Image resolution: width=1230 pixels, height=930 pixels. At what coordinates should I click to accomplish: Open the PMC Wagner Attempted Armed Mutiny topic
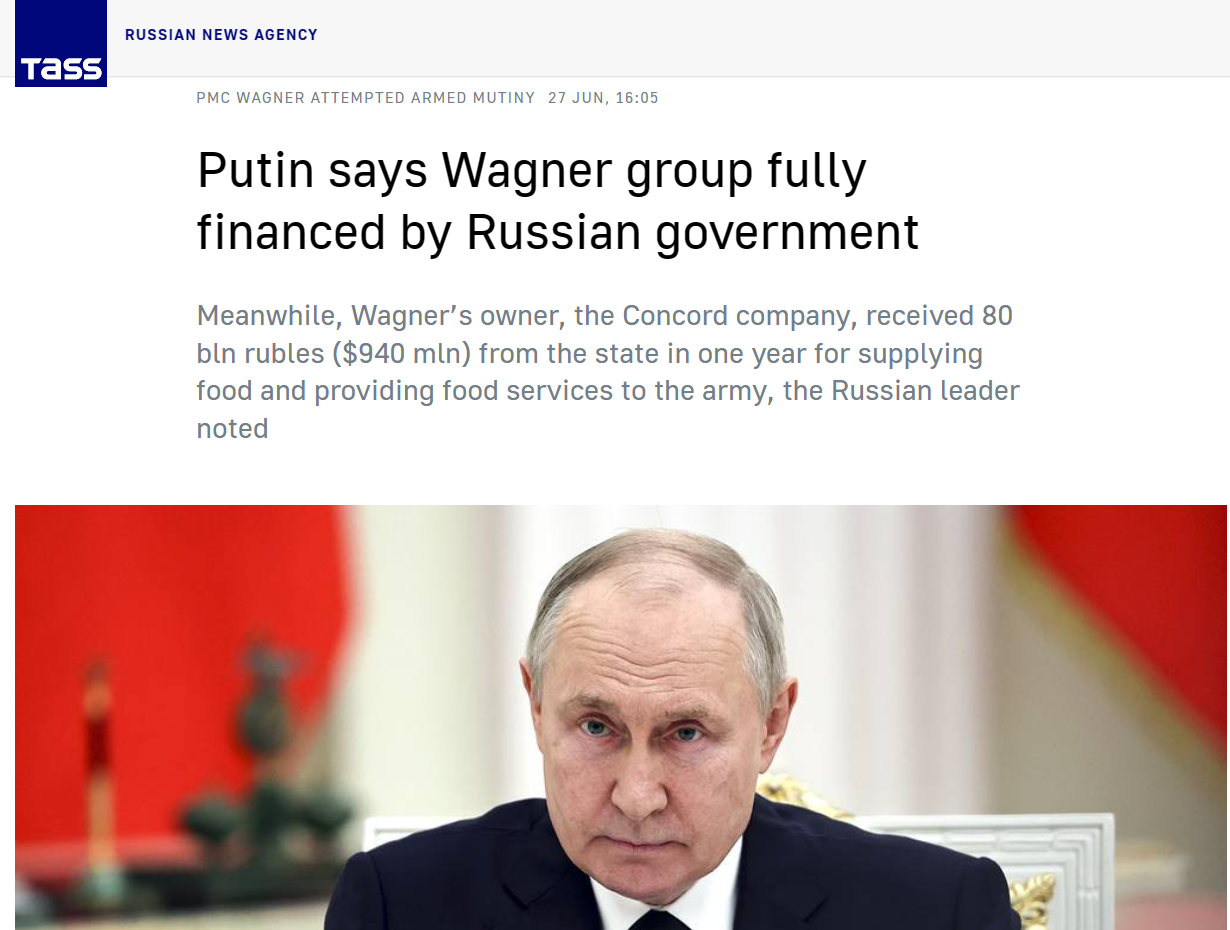(x=366, y=98)
